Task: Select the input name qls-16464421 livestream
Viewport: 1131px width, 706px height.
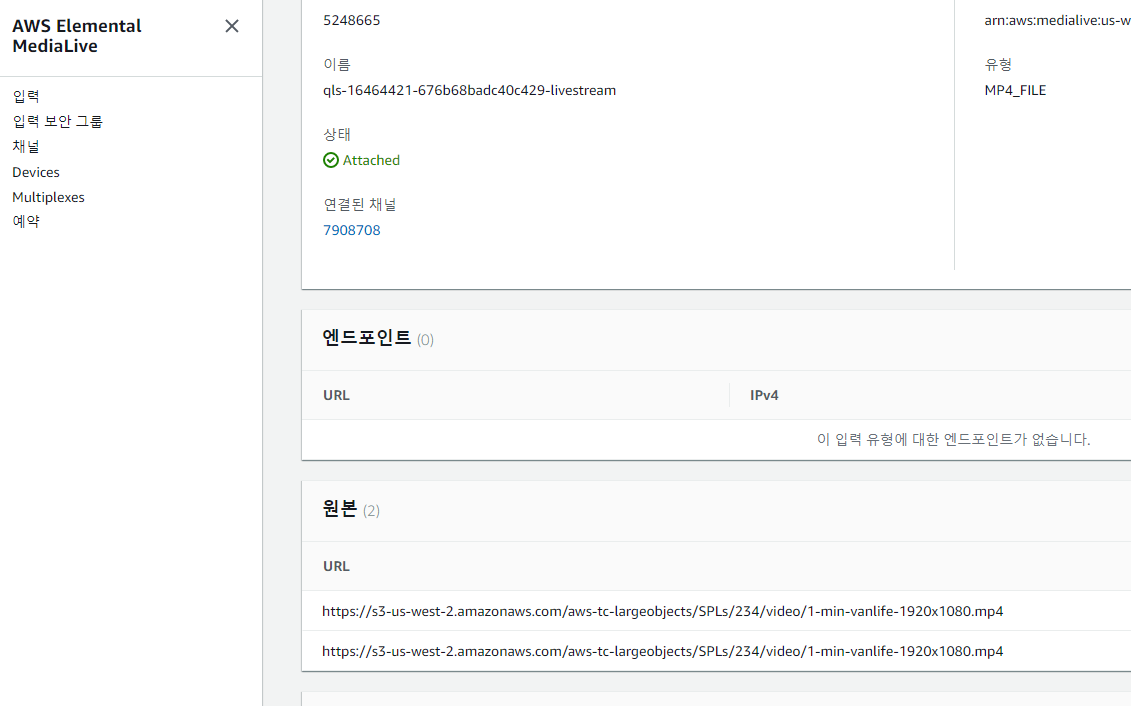Action: pos(470,90)
